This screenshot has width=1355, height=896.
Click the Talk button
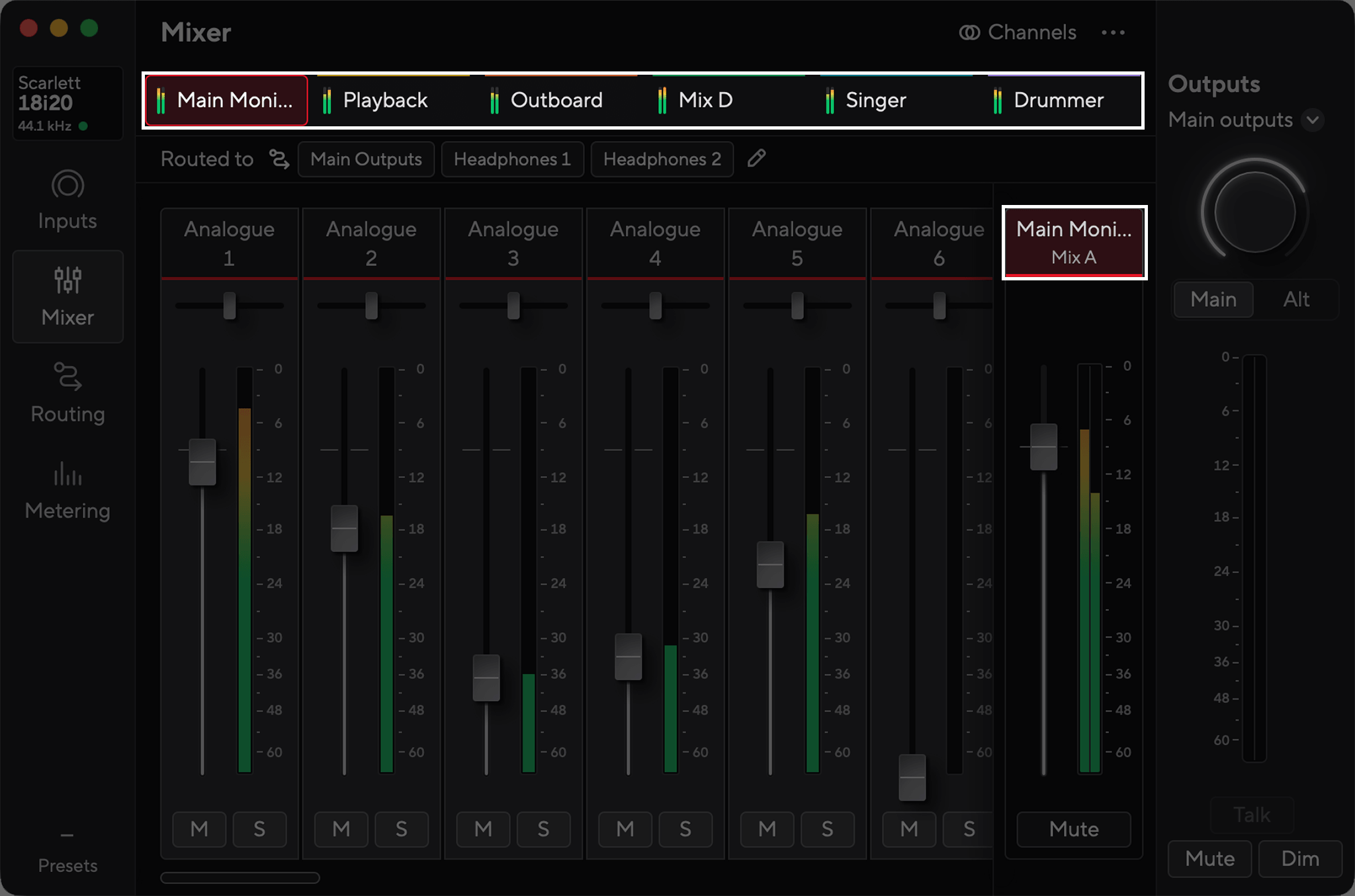pyautogui.click(x=1252, y=815)
